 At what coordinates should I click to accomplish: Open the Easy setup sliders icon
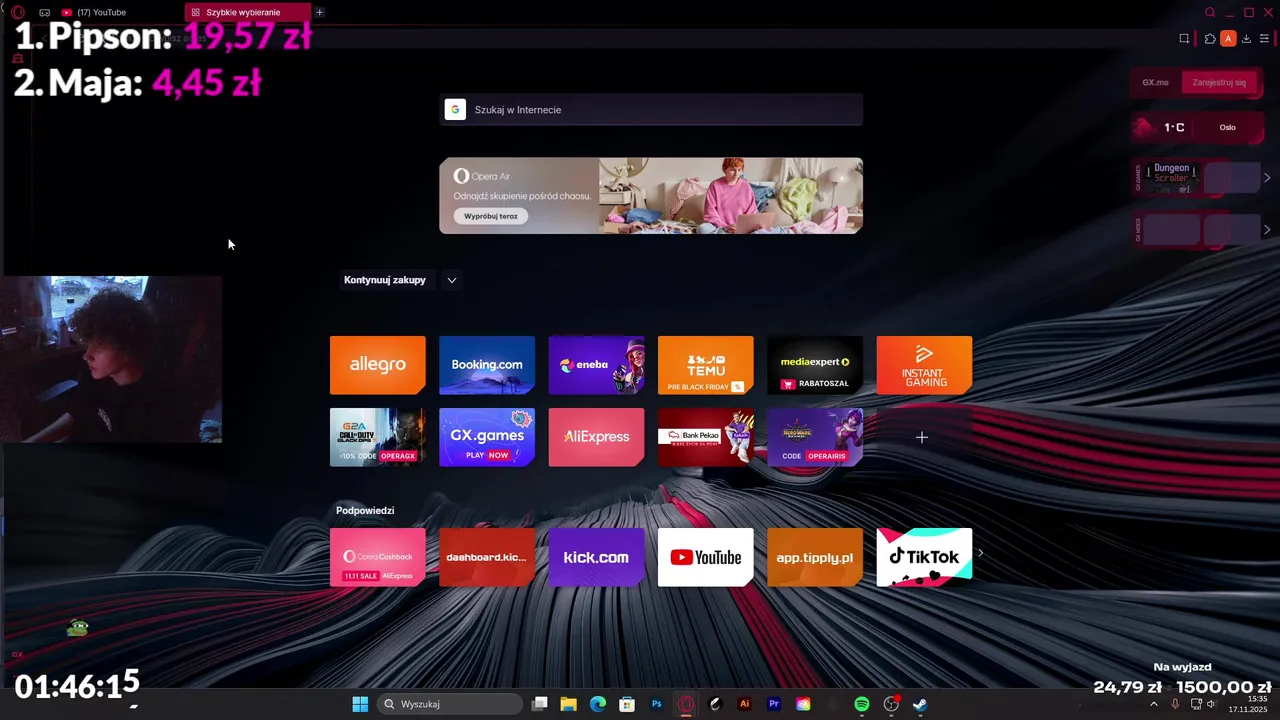[1264, 38]
